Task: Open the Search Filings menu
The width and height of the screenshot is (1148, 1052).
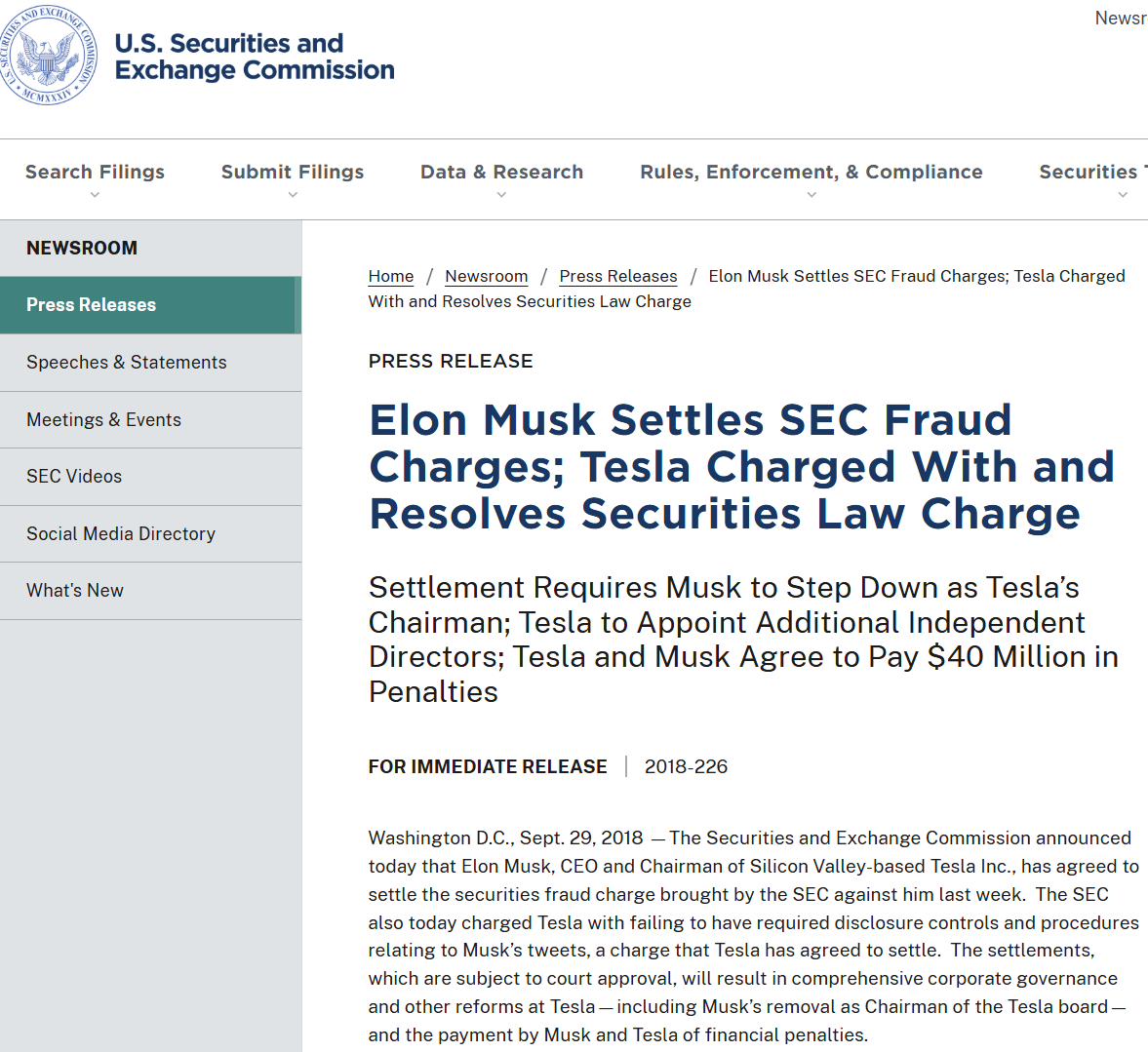Action: [x=96, y=172]
